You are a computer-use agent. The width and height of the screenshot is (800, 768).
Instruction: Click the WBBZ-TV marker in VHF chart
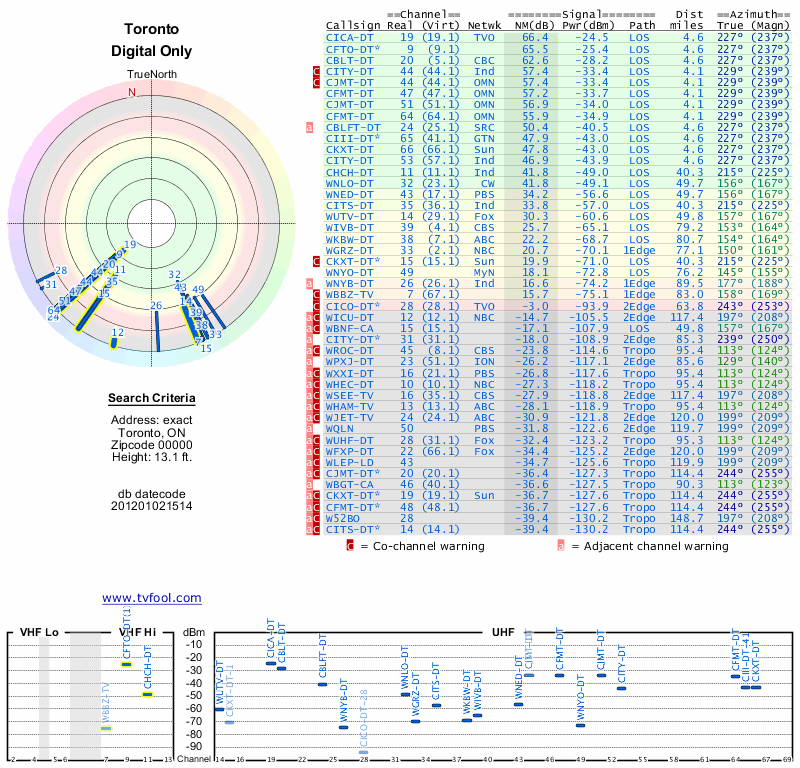106,728
